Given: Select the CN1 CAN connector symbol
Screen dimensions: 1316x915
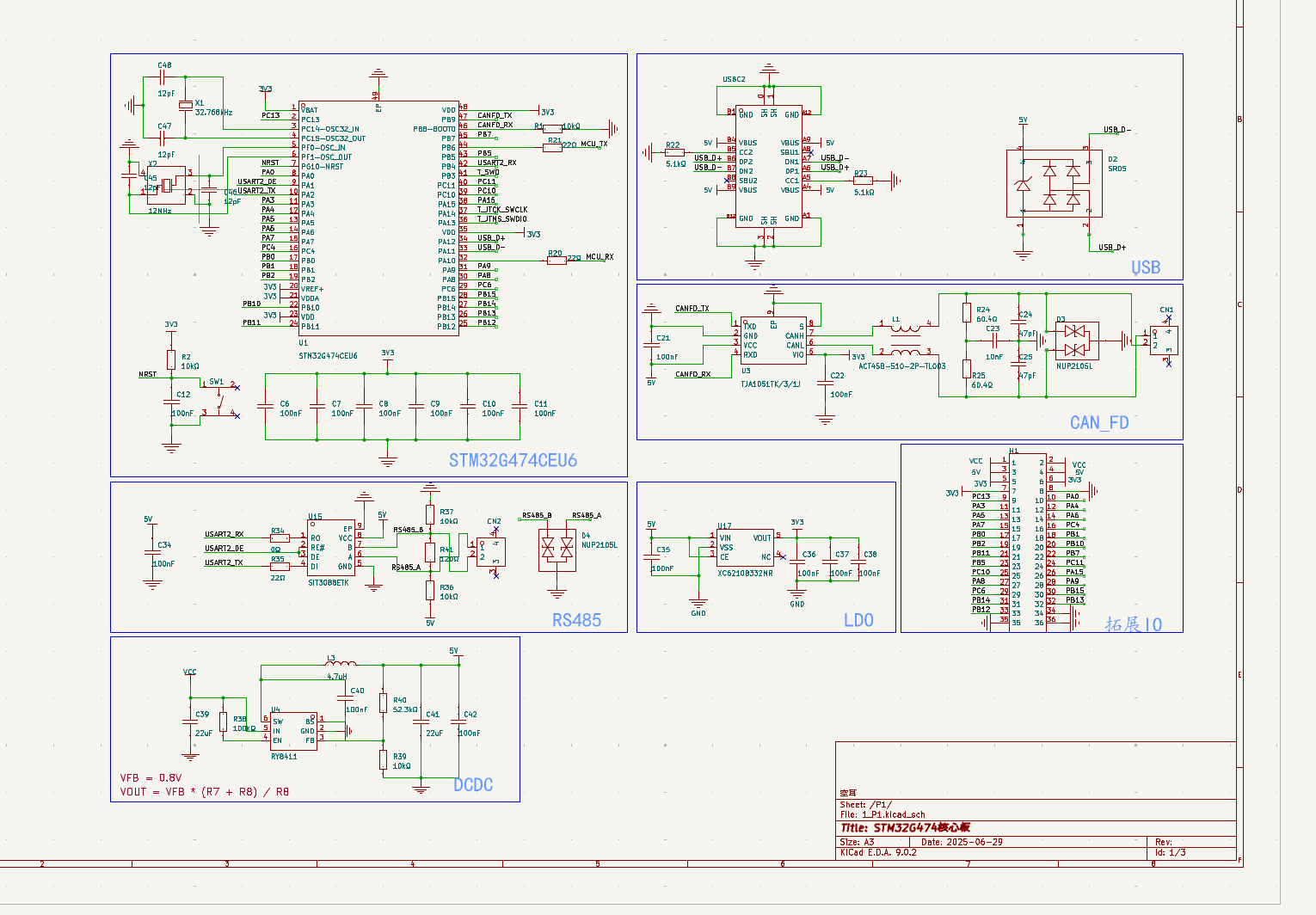Looking at the screenshot, I should (x=1164, y=339).
